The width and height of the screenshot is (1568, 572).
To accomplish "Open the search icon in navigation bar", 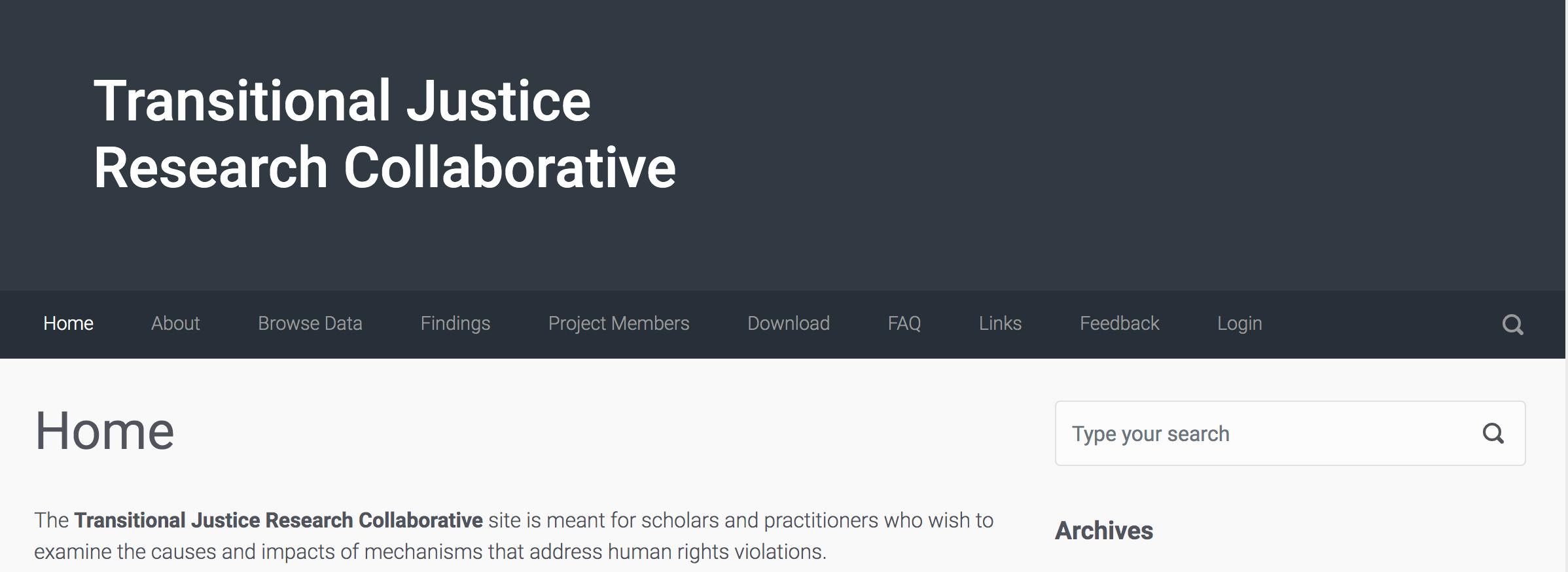I will [x=1512, y=325].
